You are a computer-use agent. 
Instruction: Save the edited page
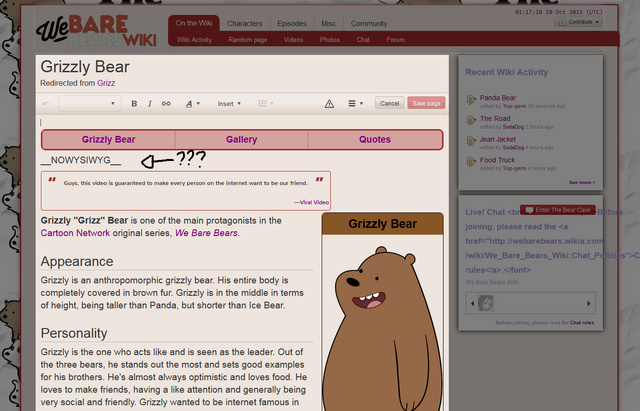[x=426, y=103]
